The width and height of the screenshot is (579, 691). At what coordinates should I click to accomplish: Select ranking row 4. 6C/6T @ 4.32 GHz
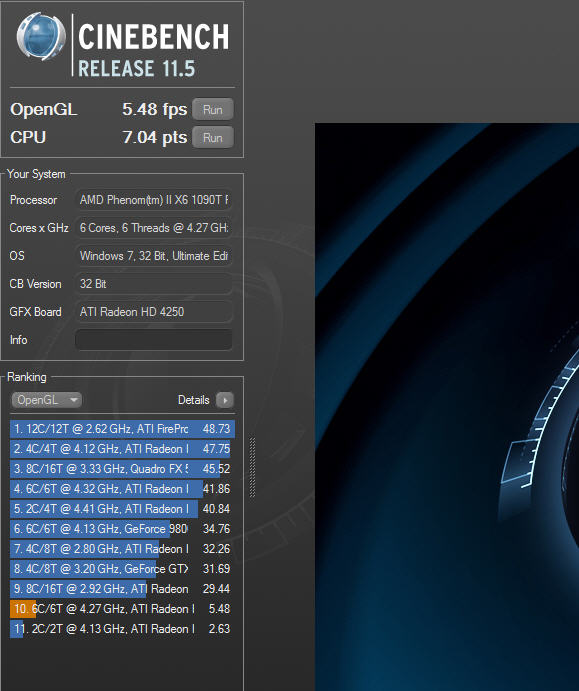(122, 489)
